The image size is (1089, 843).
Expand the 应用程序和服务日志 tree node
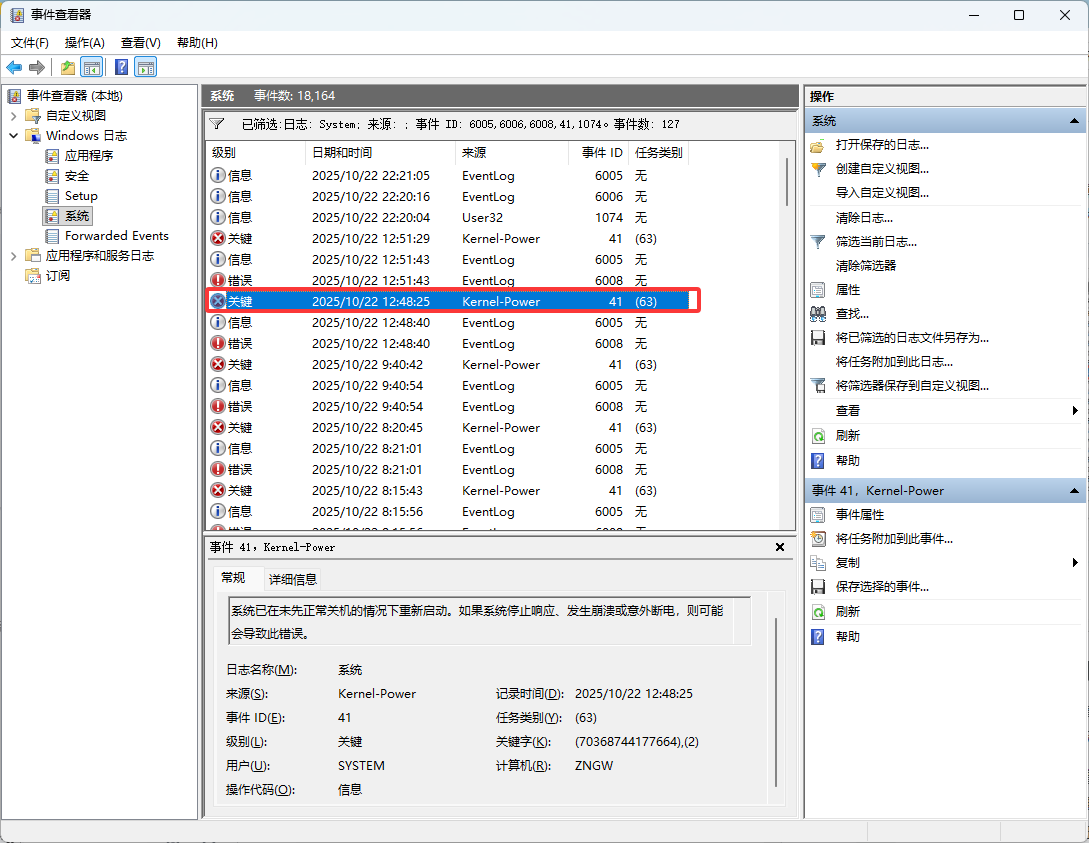[x=14, y=256]
